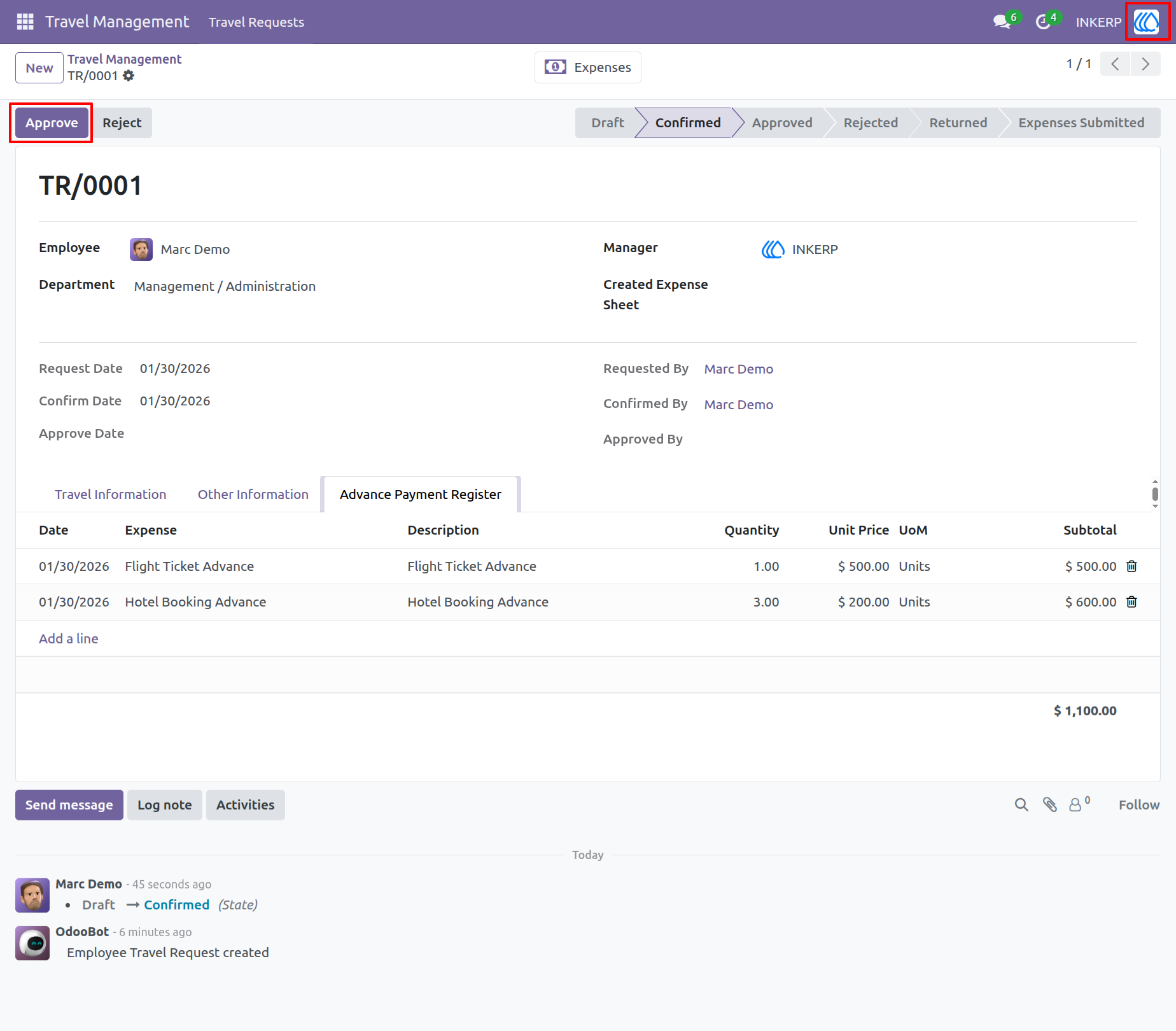This screenshot has width=1176, height=1031.
Task: Open the Travel Requests menu
Action: pos(256,22)
